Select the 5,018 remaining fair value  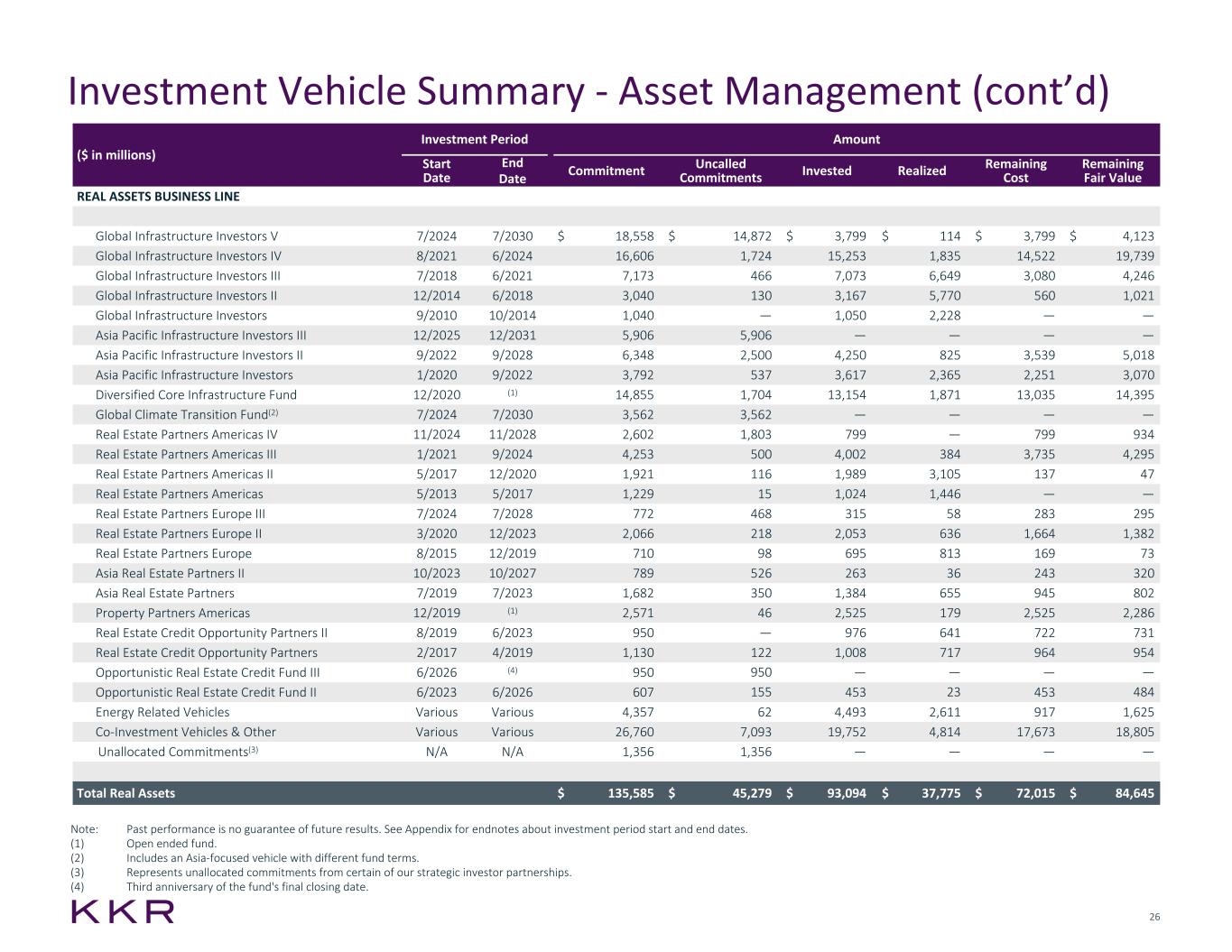[x=1139, y=356]
